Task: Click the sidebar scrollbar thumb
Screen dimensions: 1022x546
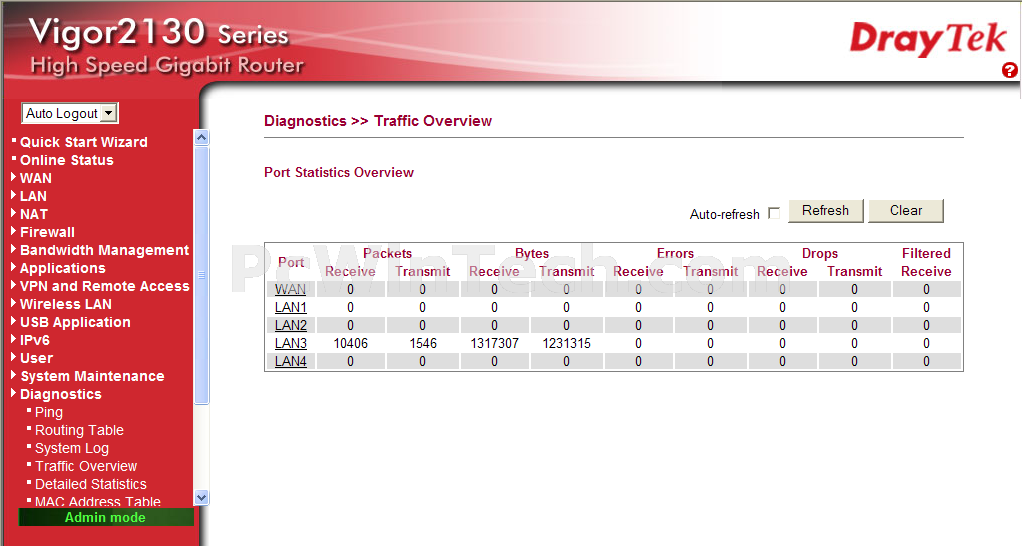Action: pyautogui.click(x=201, y=275)
